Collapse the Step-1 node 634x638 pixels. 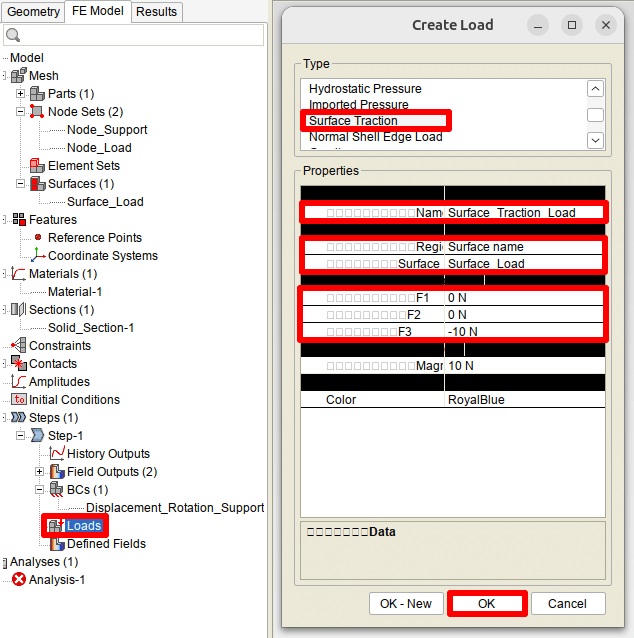click(20, 435)
